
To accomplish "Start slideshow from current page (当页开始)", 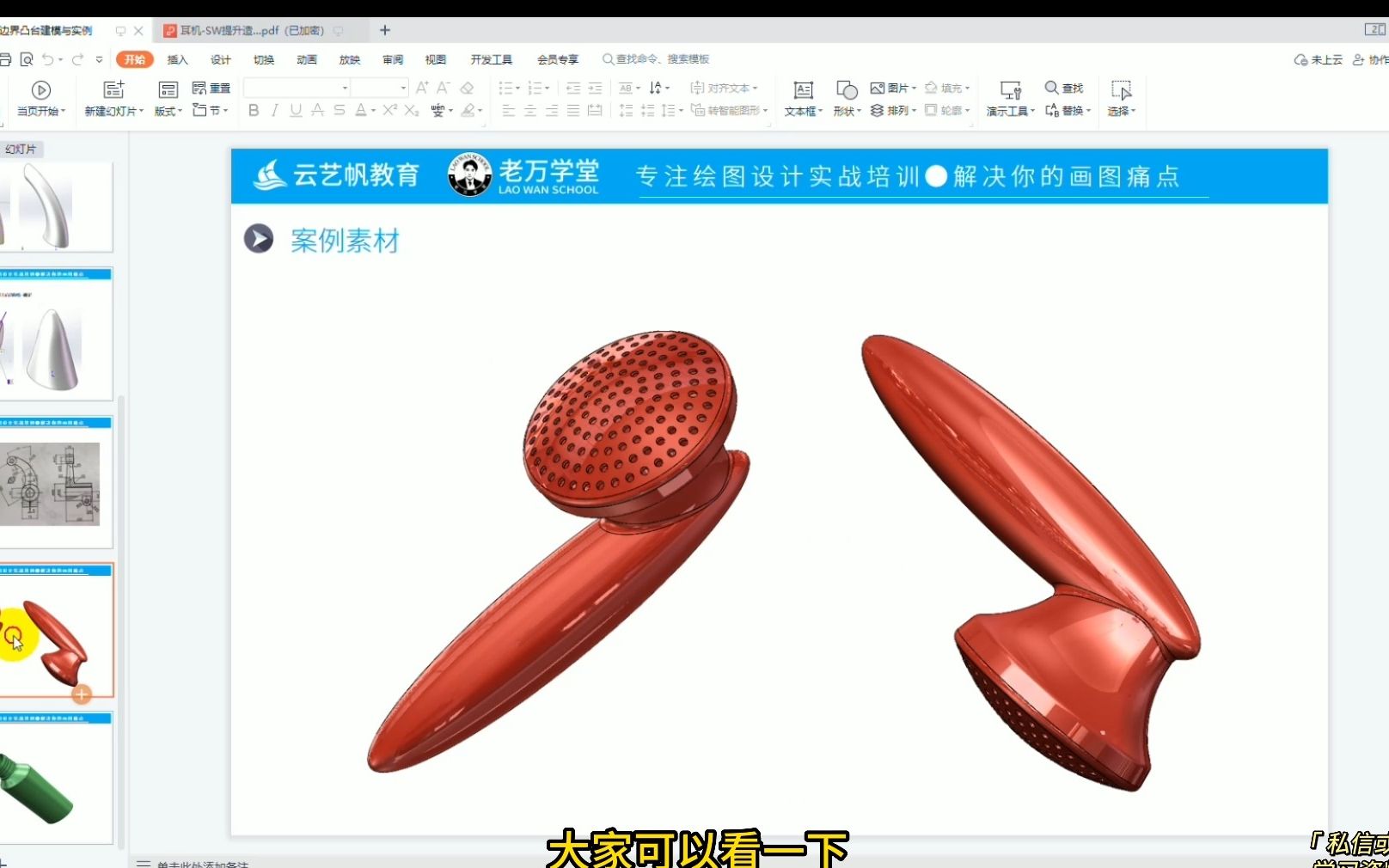I will click(40, 97).
